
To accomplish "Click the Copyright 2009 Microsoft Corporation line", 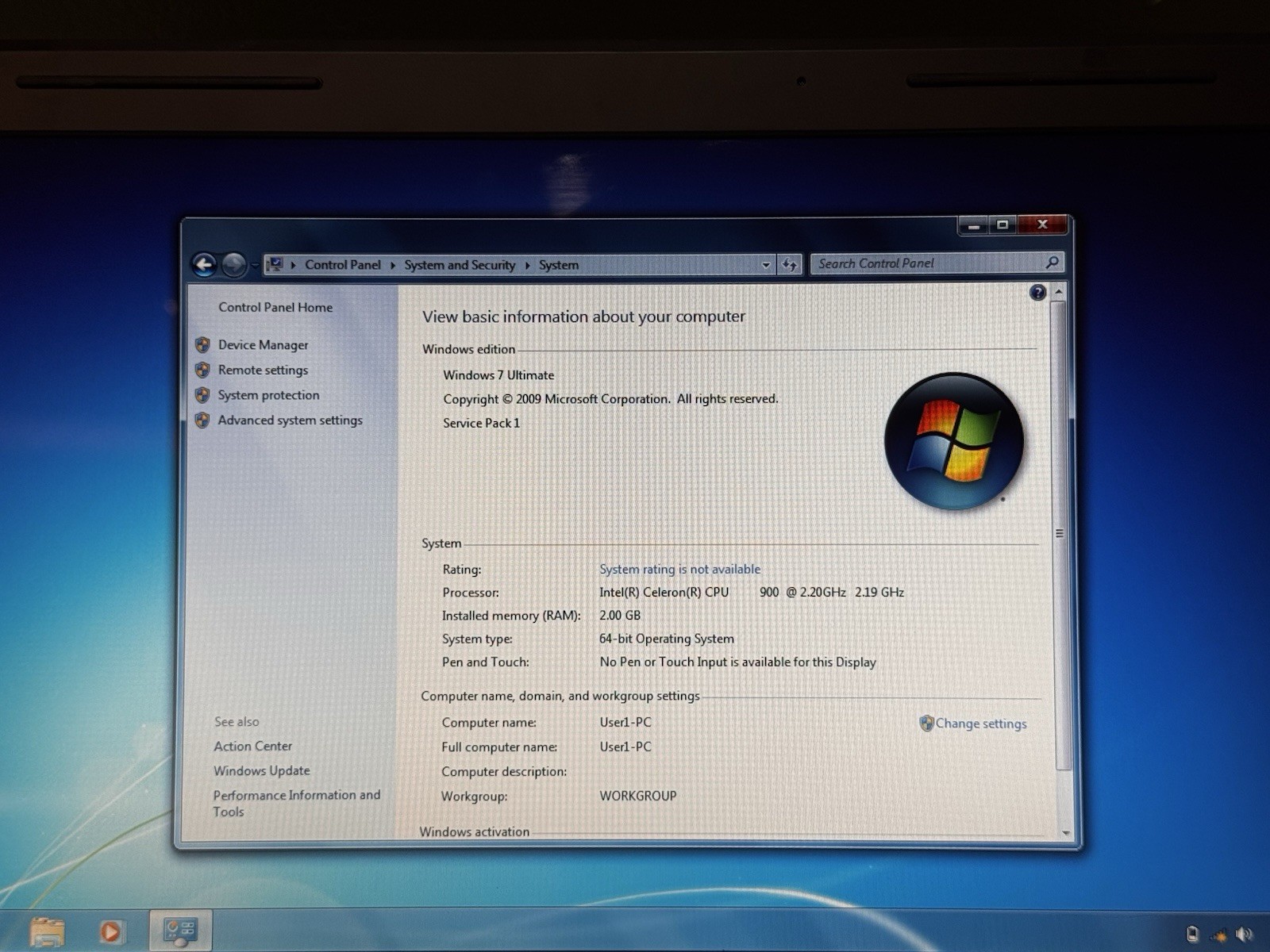I will (x=610, y=399).
